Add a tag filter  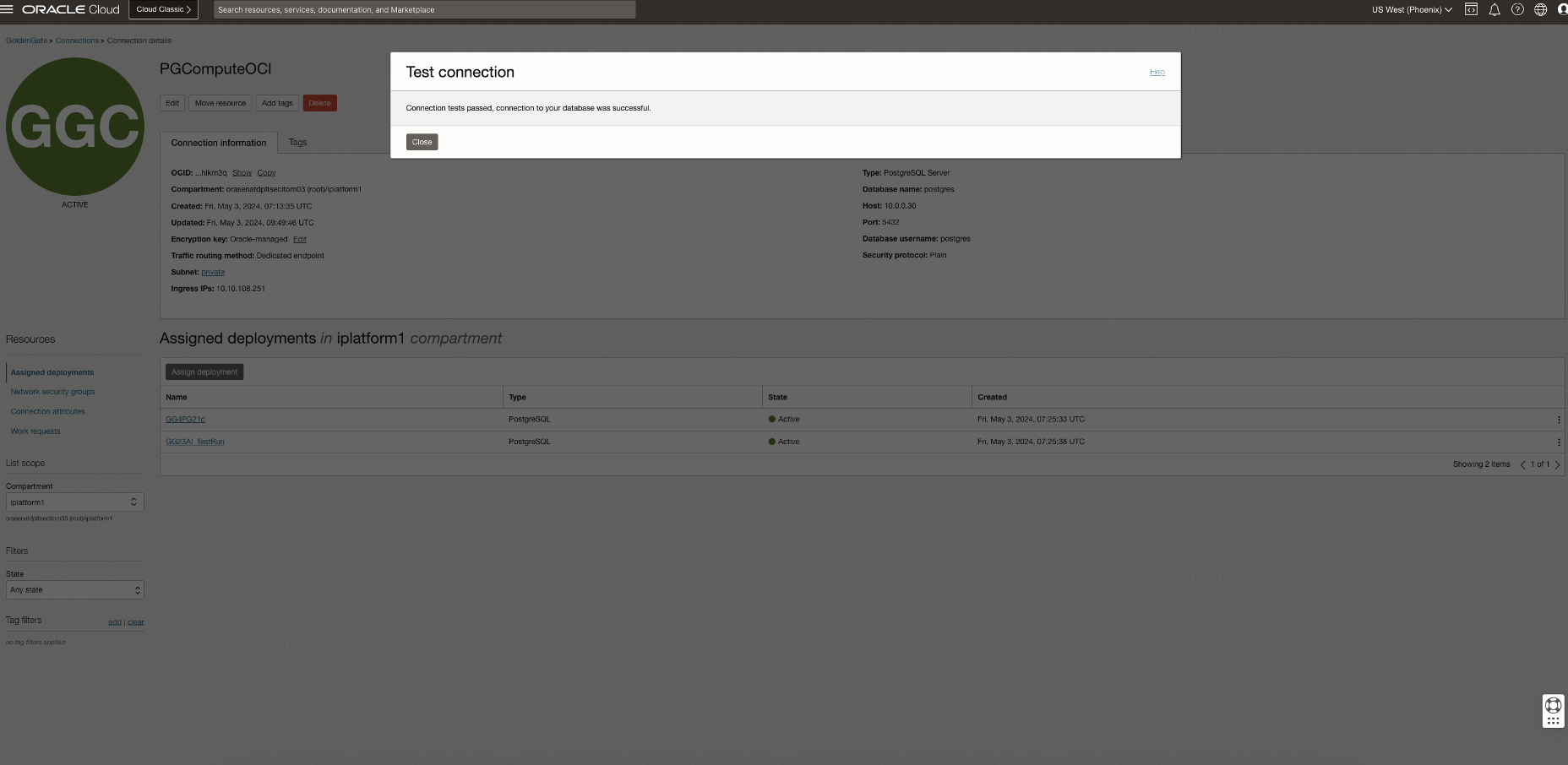click(115, 622)
